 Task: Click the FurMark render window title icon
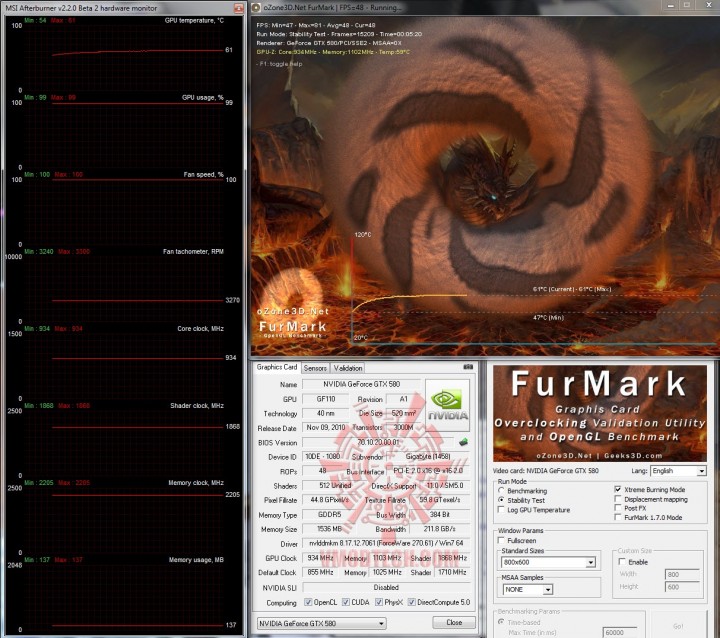click(x=256, y=7)
